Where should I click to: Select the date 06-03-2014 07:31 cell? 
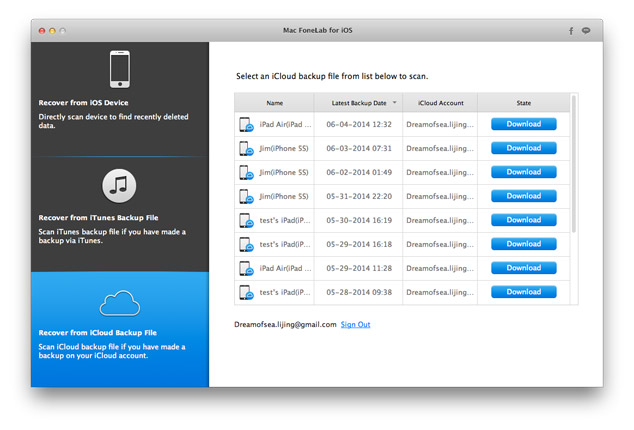(x=359, y=148)
